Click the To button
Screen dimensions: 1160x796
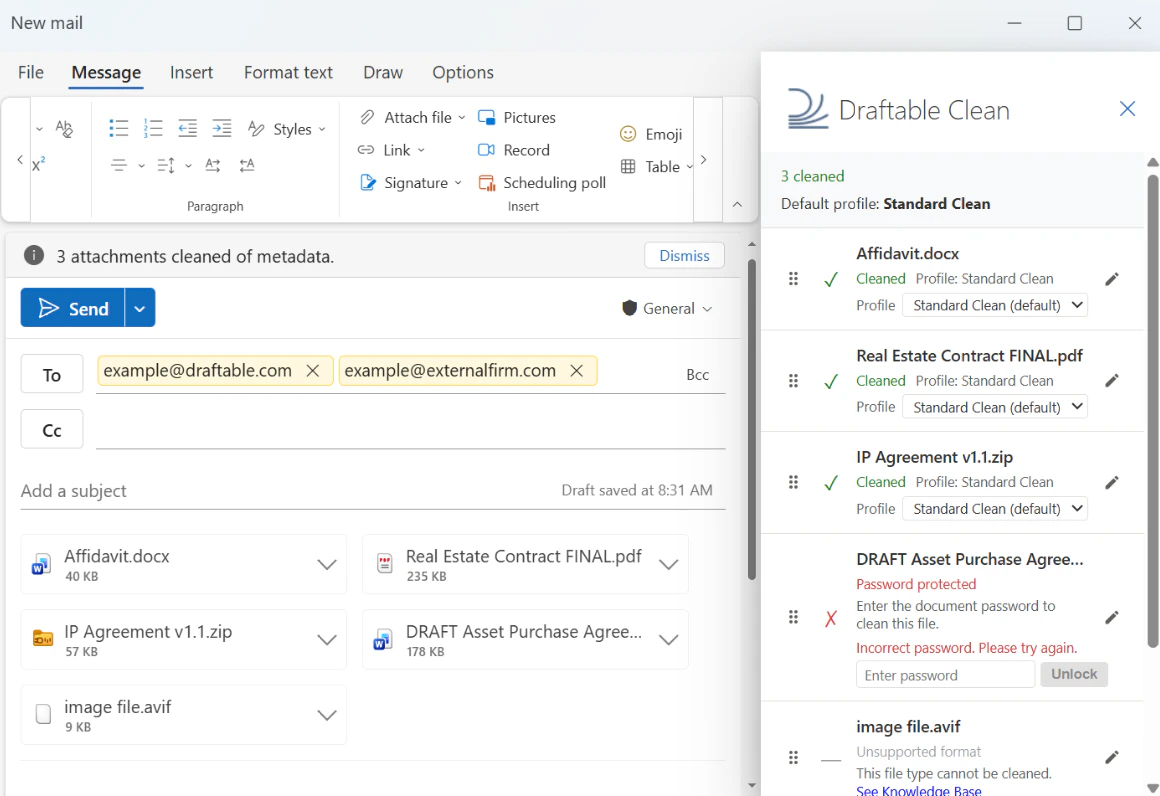pos(52,374)
